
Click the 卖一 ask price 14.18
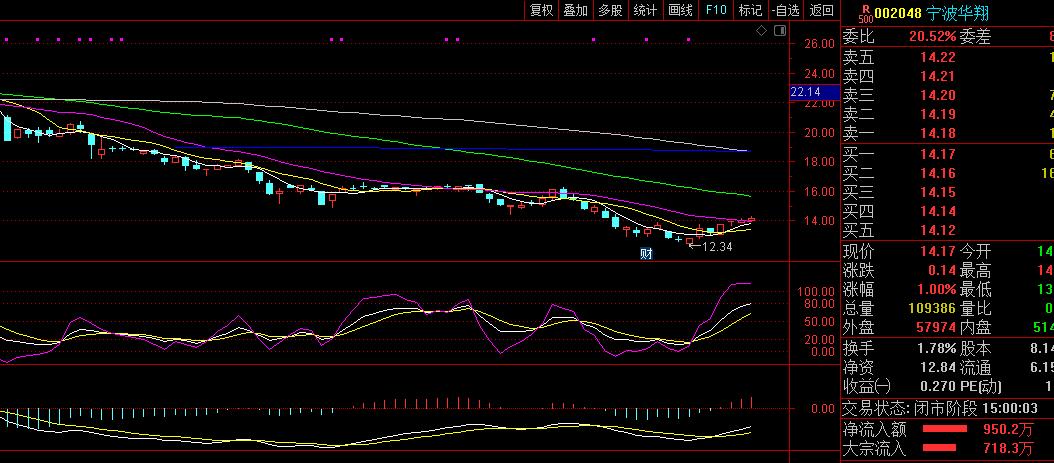pyautogui.click(x=938, y=134)
